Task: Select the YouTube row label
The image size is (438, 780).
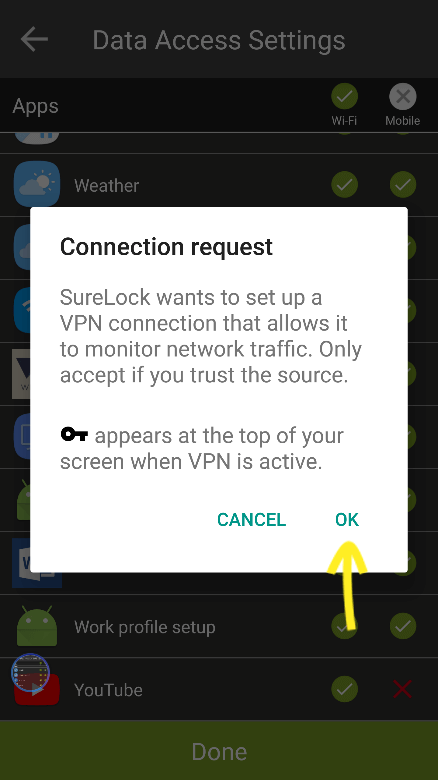Action: tap(108, 690)
